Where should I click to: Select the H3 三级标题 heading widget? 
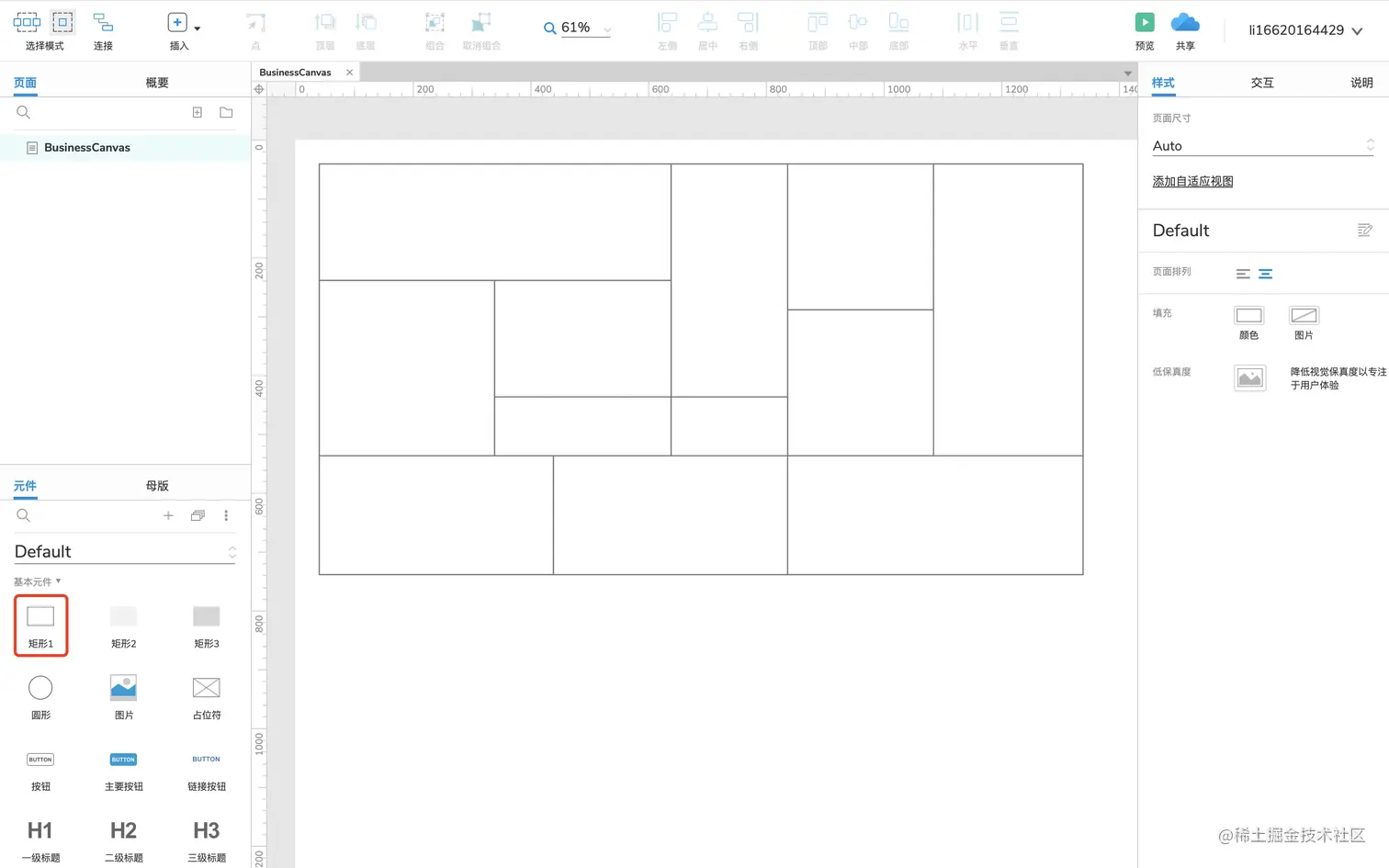207,840
